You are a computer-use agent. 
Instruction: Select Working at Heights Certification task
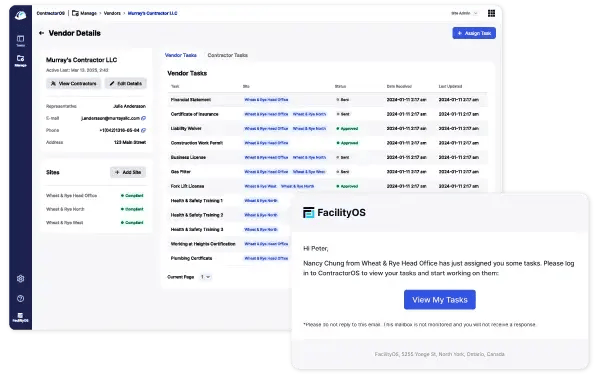click(x=203, y=244)
